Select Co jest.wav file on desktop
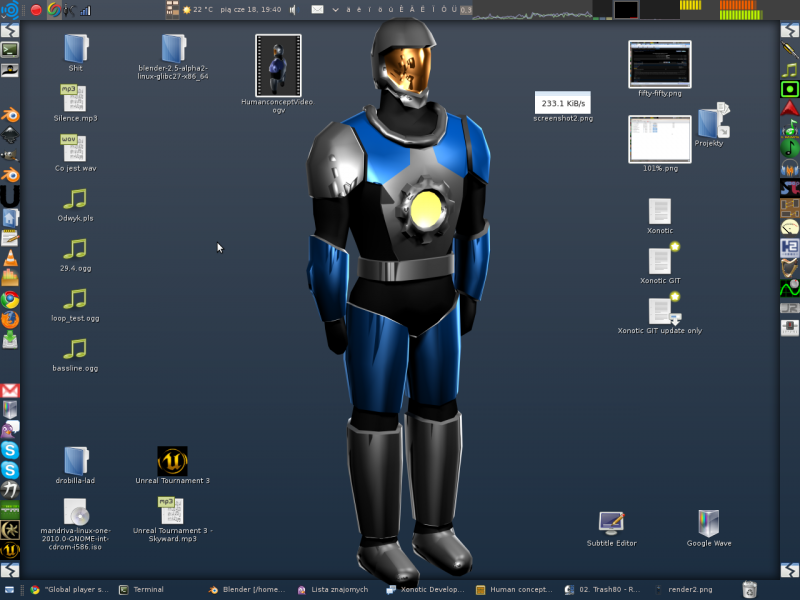Viewport: 800px width, 600px height. click(x=76, y=153)
